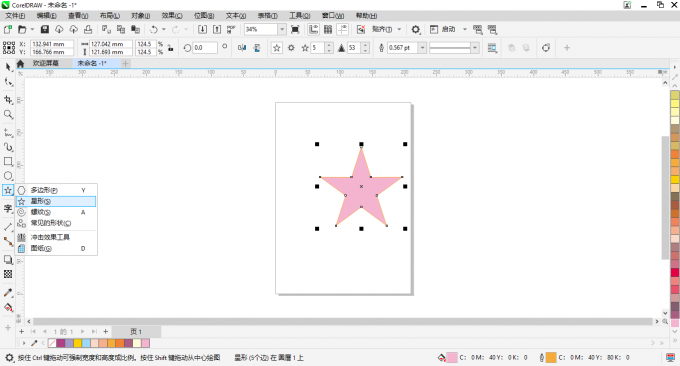Screen dimensions: 680x366
Task: Switch to the 欢迎屏幕 tab
Action: tap(45, 63)
